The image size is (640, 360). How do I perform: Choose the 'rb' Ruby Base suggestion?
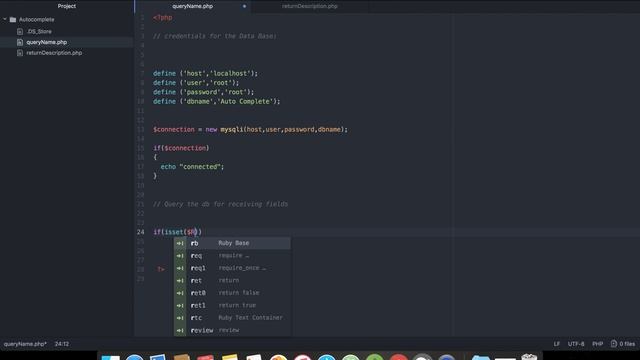[232, 243]
